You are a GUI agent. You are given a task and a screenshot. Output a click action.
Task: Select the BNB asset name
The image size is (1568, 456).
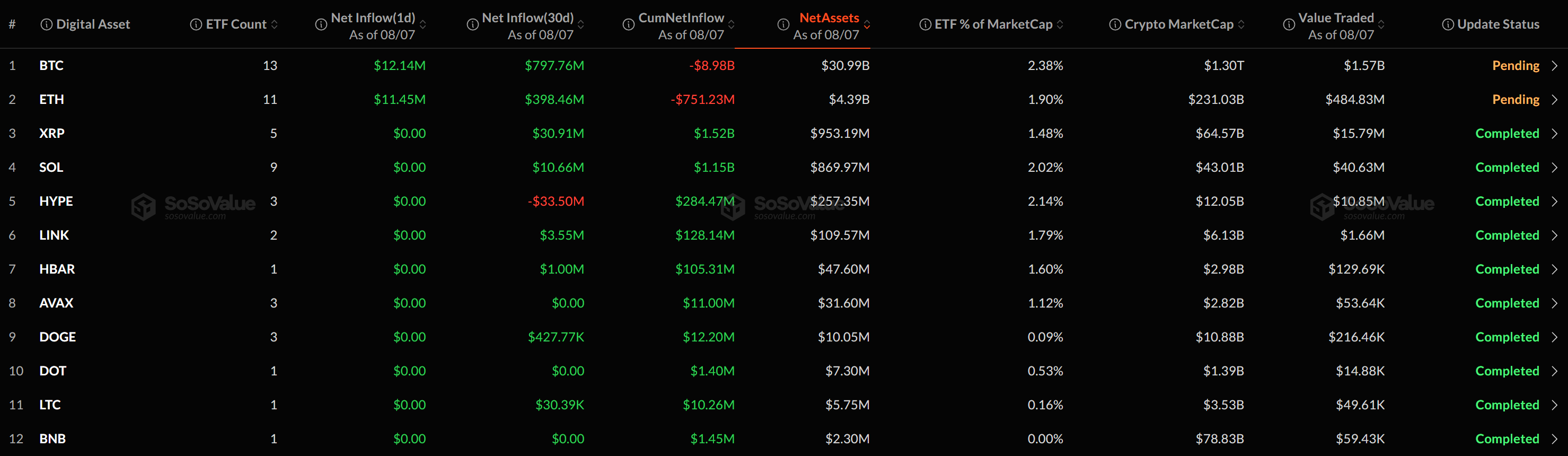click(52, 439)
